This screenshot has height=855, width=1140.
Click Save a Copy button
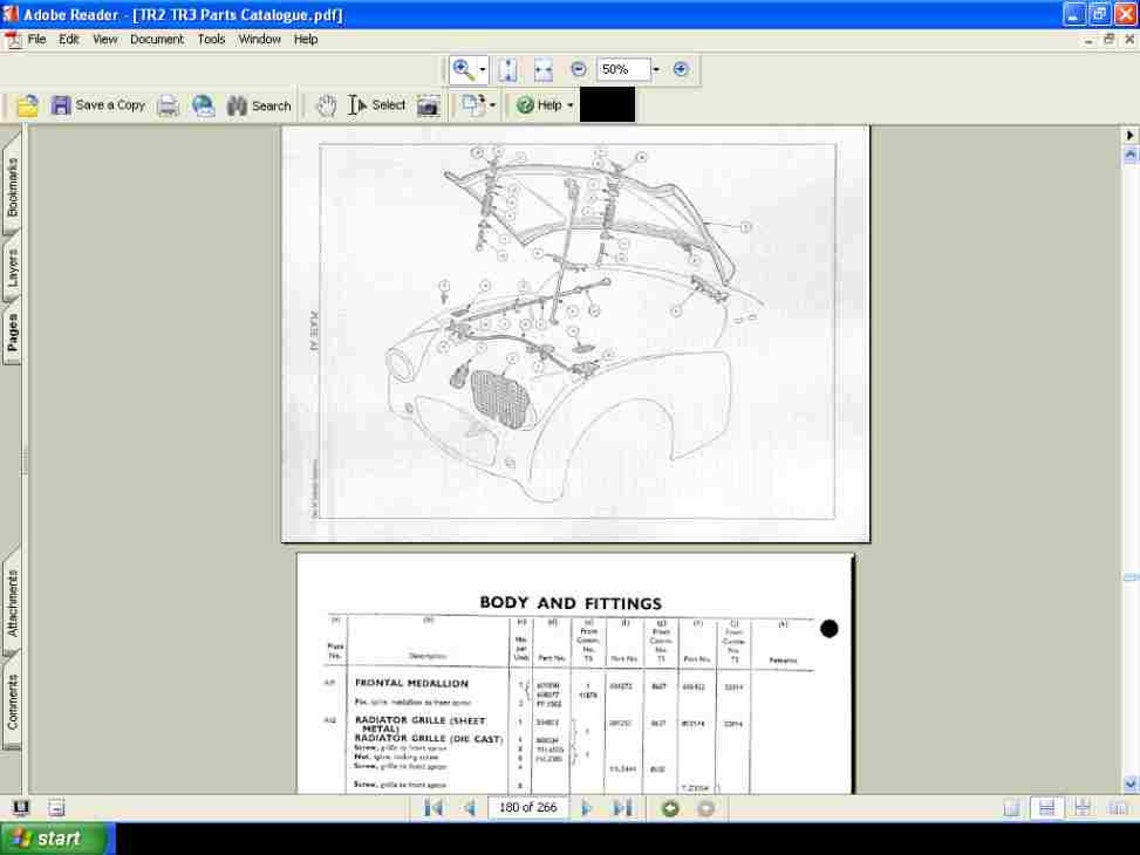[97, 105]
